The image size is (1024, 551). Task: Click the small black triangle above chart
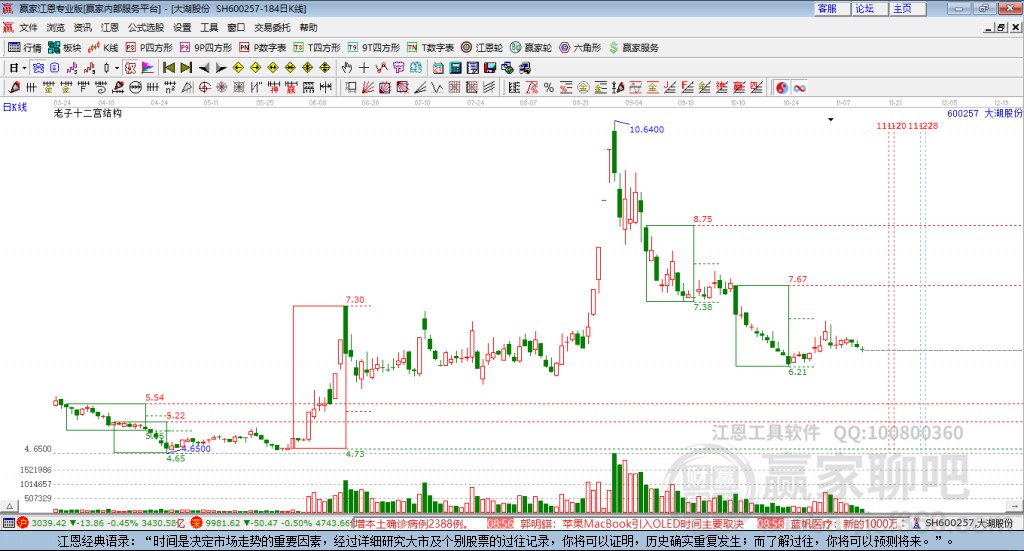(831, 119)
